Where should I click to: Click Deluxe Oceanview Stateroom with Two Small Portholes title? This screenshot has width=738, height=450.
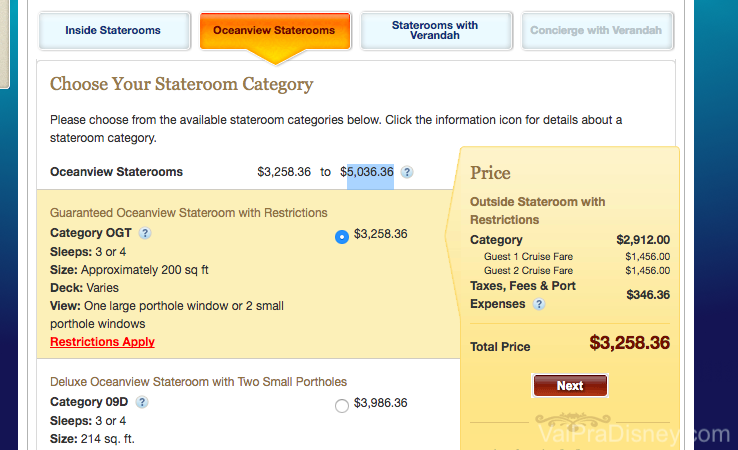[198, 382]
